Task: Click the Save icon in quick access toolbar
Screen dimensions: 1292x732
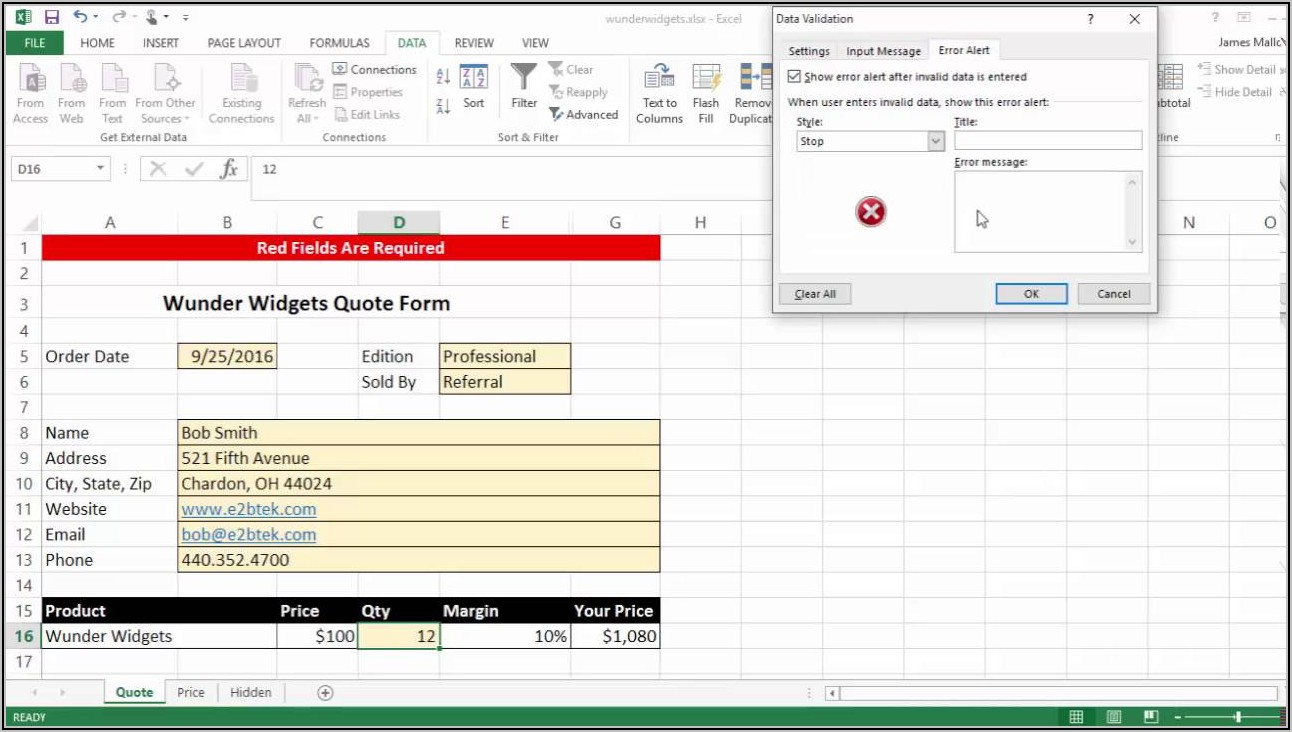Action: [x=52, y=17]
